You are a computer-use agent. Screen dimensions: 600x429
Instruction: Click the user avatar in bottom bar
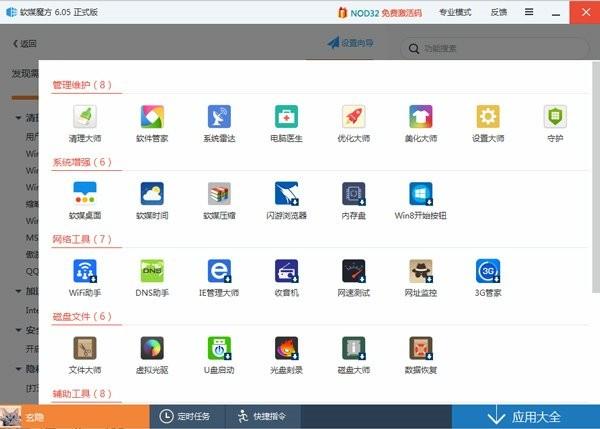10,417
